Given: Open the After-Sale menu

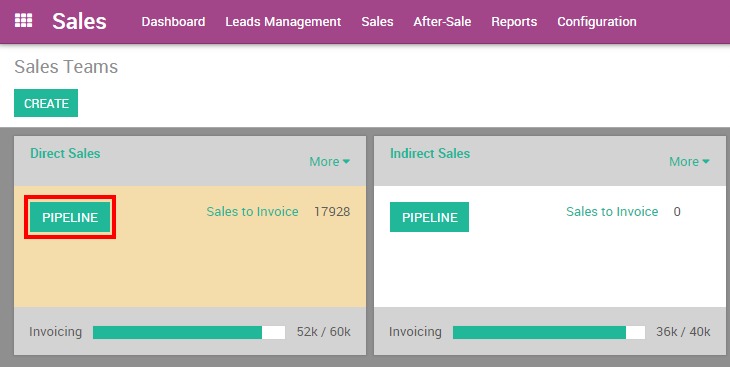Looking at the screenshot, I should click(x=442, y=21).
